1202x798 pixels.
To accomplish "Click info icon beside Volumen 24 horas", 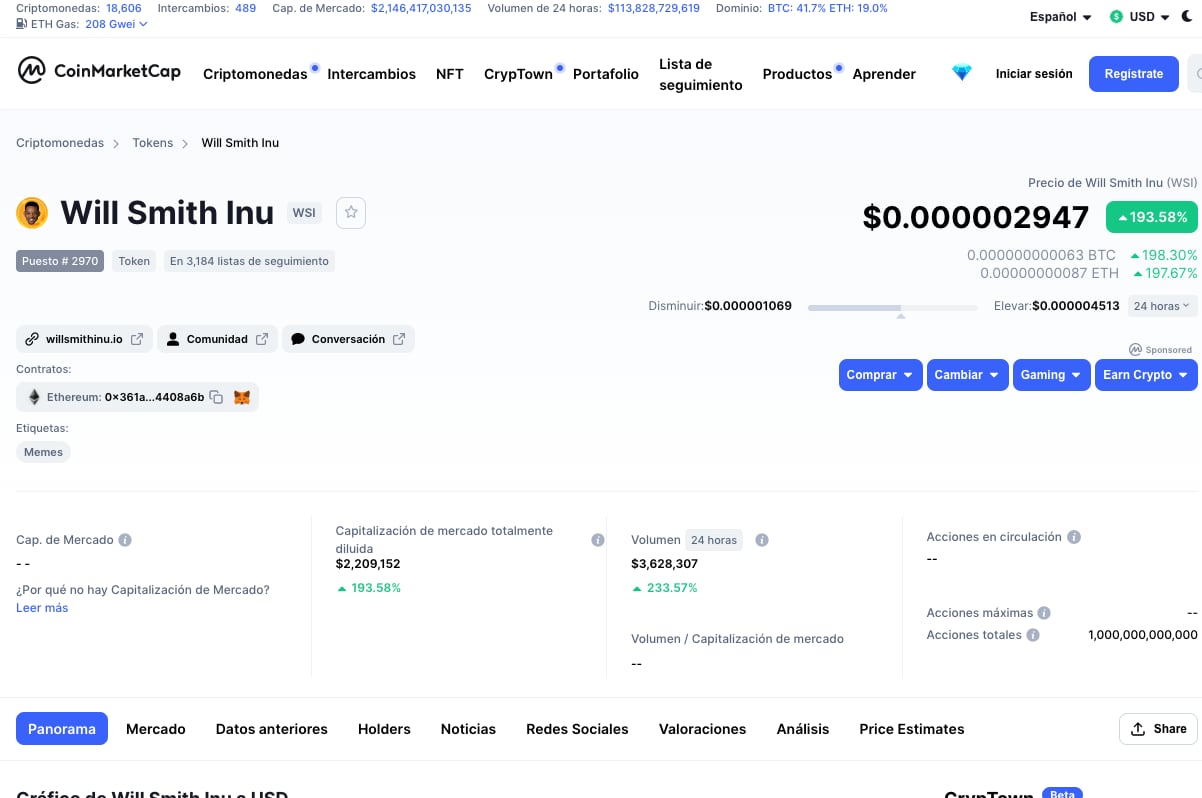I will click(761, 540).
